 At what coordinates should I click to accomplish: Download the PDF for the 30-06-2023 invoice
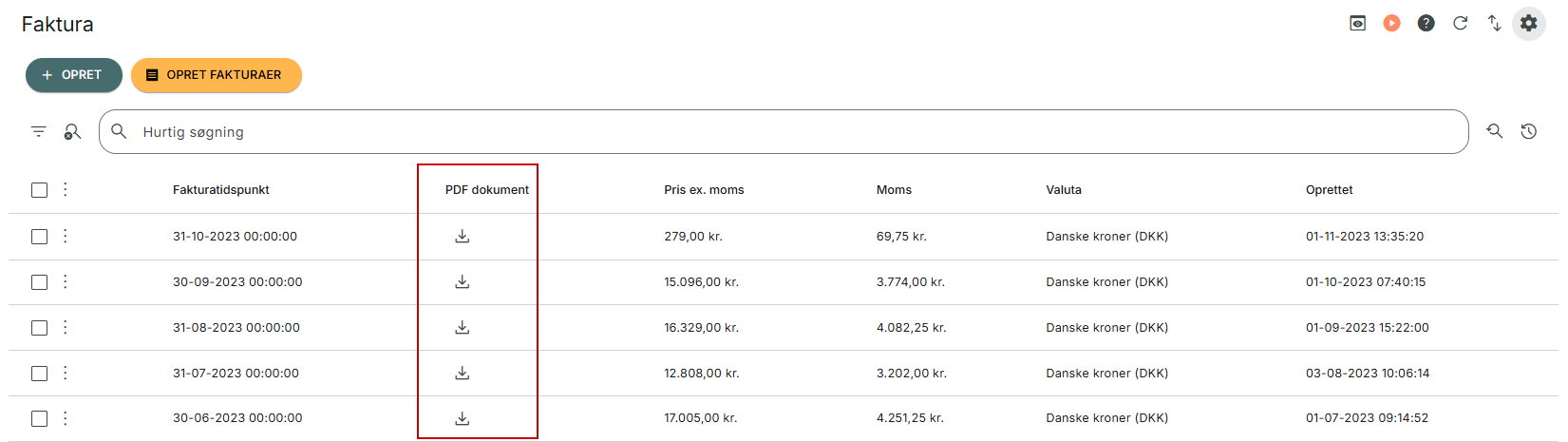coord(463,418)
